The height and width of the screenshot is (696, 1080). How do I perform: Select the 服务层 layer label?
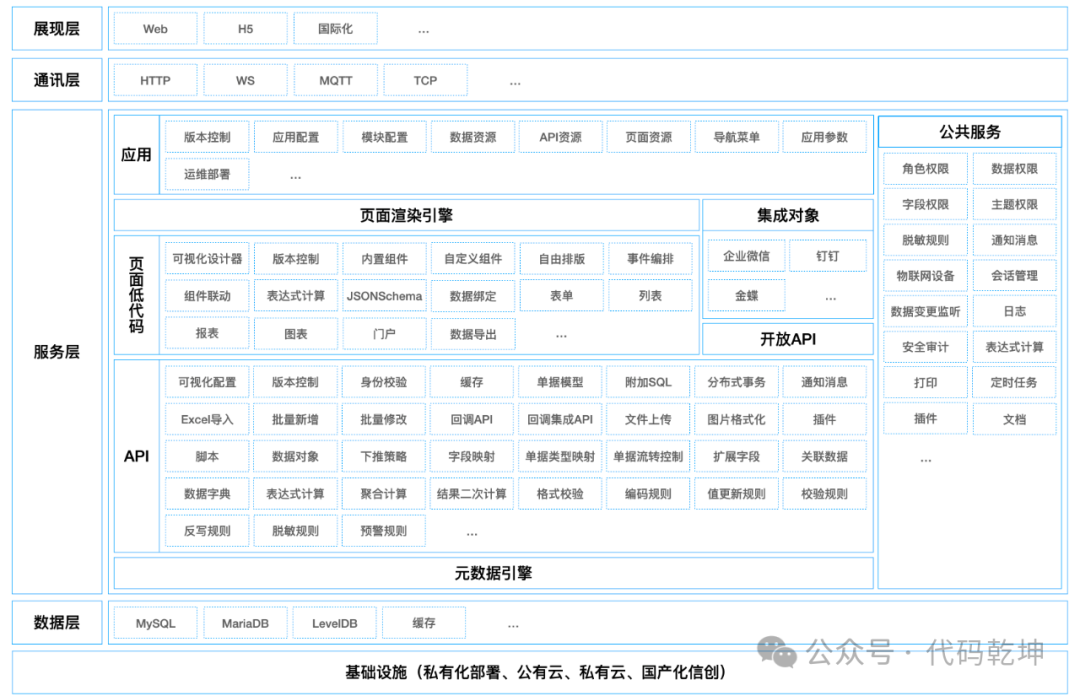(x=57, y=351)
